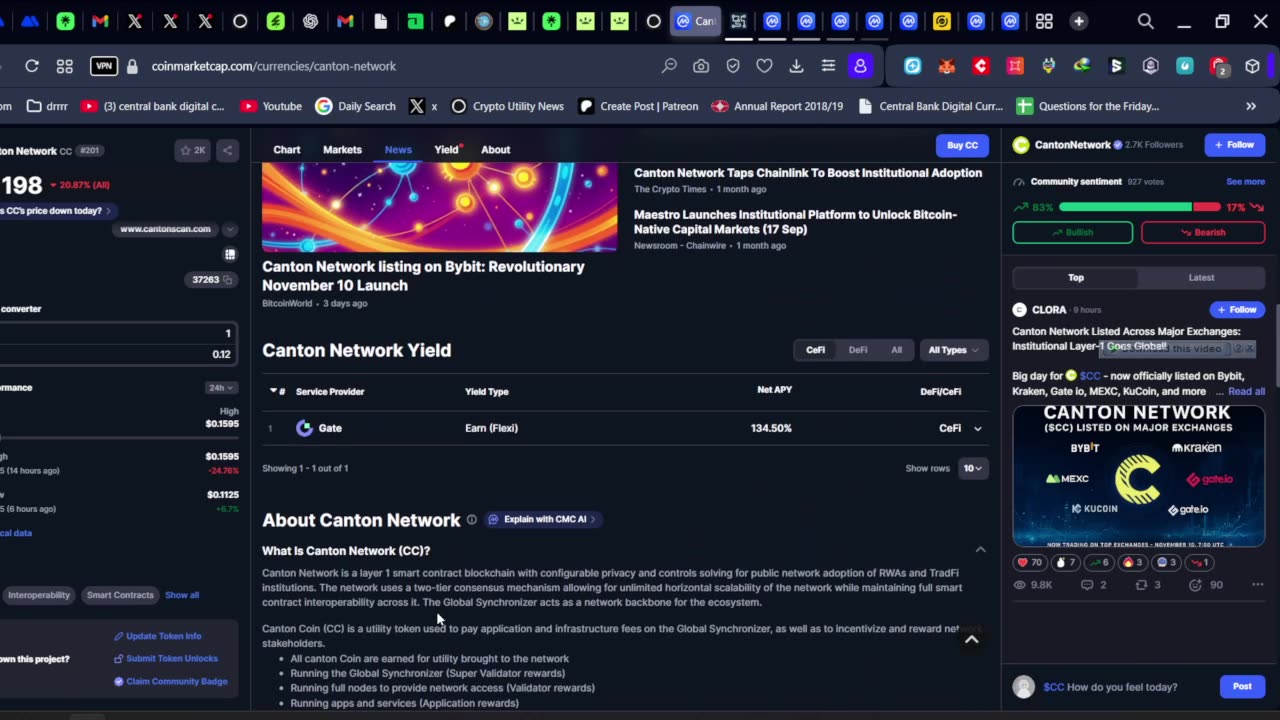
Task: Open the VPN badge in address bar
Action: tap(104, 66)
